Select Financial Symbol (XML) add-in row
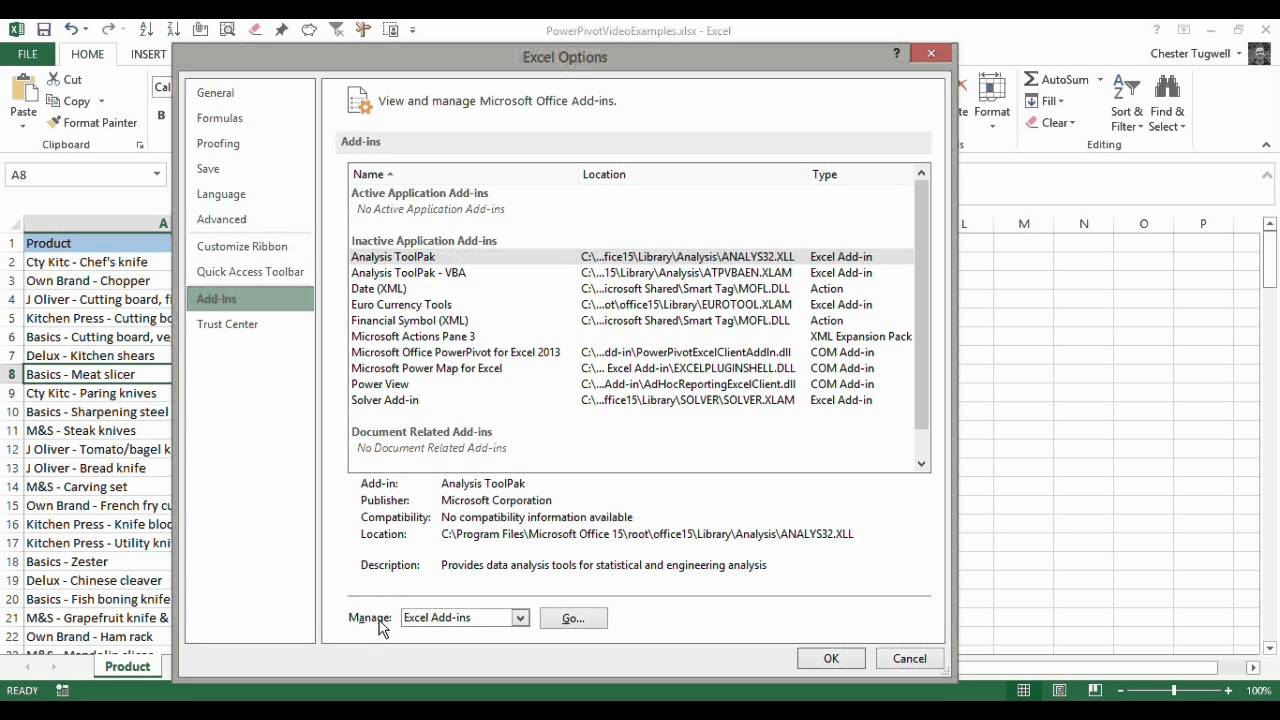 click(x=631, y=321)
